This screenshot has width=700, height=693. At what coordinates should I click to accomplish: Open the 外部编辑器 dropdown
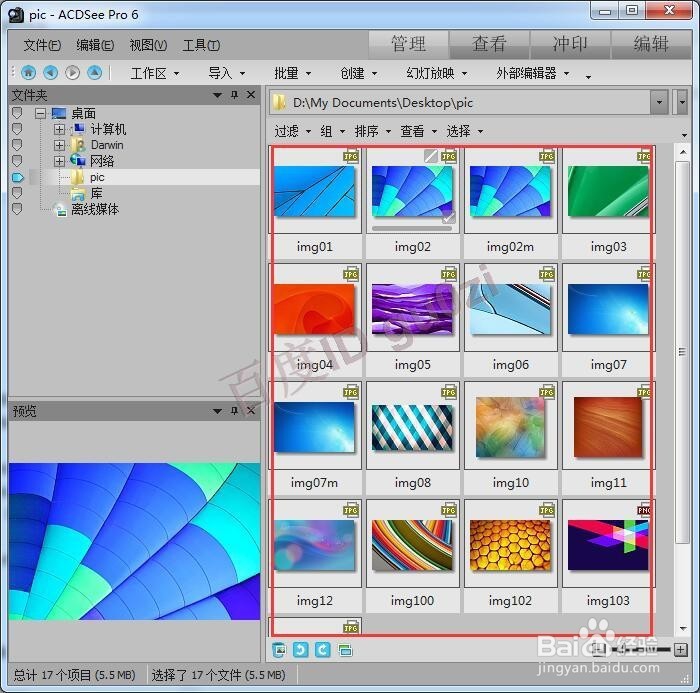tap(533, 73)
